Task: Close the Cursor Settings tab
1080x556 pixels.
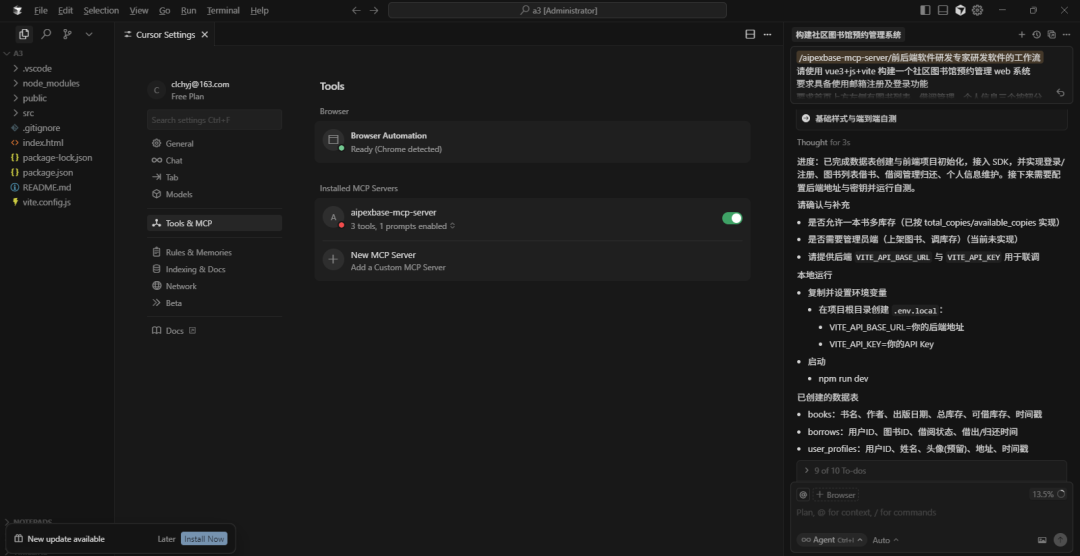Action: point(205,34)
